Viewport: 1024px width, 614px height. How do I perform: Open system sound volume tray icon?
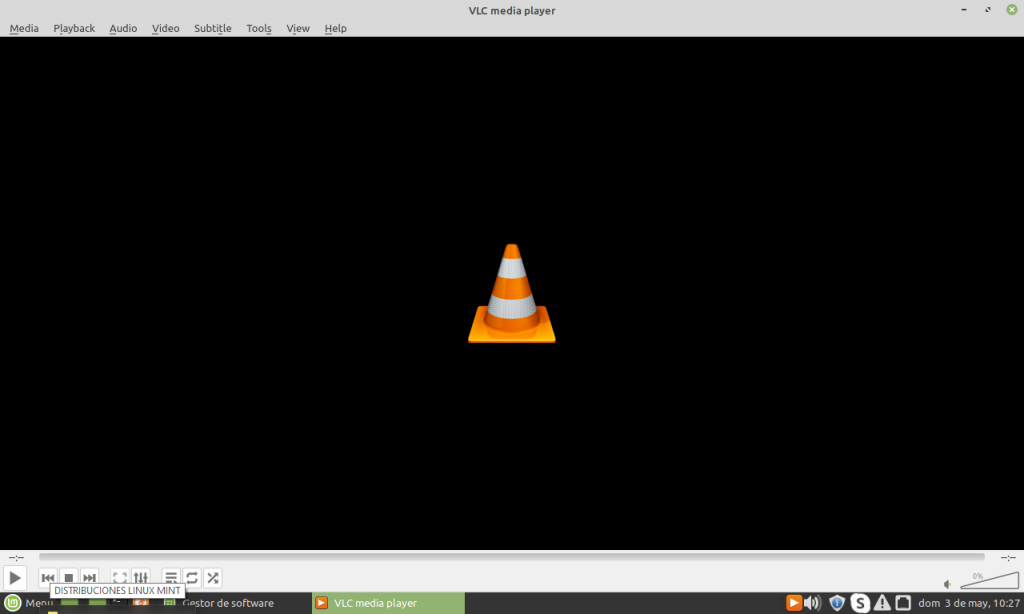(x=812, y=603)
